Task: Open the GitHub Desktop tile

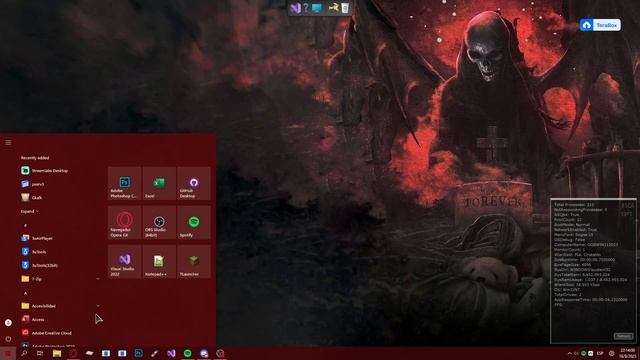Action: 194,183
